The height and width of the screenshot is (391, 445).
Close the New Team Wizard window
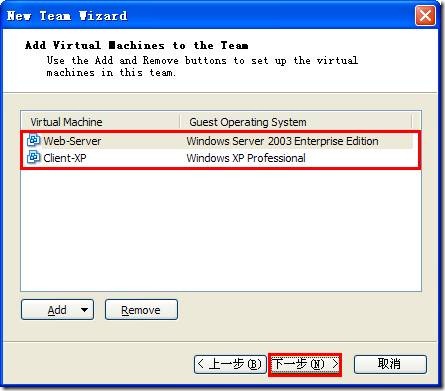(x=425, y=15)
